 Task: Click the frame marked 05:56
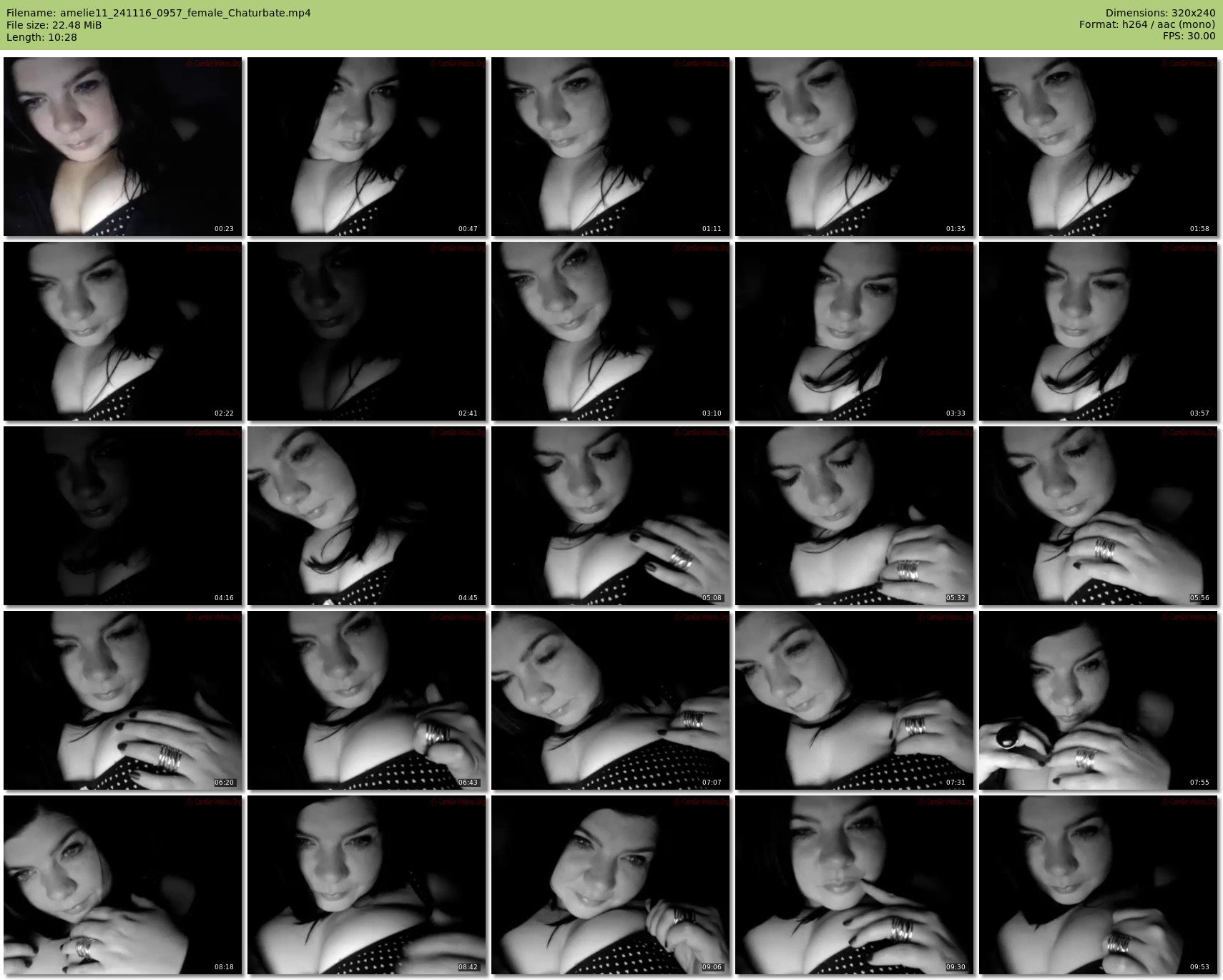click(1098, 516)
